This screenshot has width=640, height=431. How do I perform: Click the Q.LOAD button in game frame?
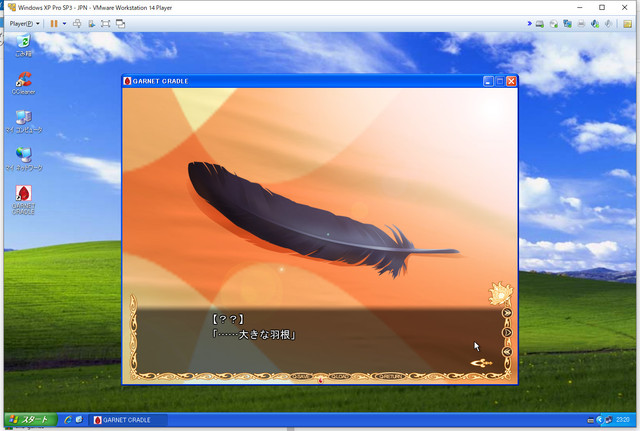pyautogui.click(x=339, y=376)
